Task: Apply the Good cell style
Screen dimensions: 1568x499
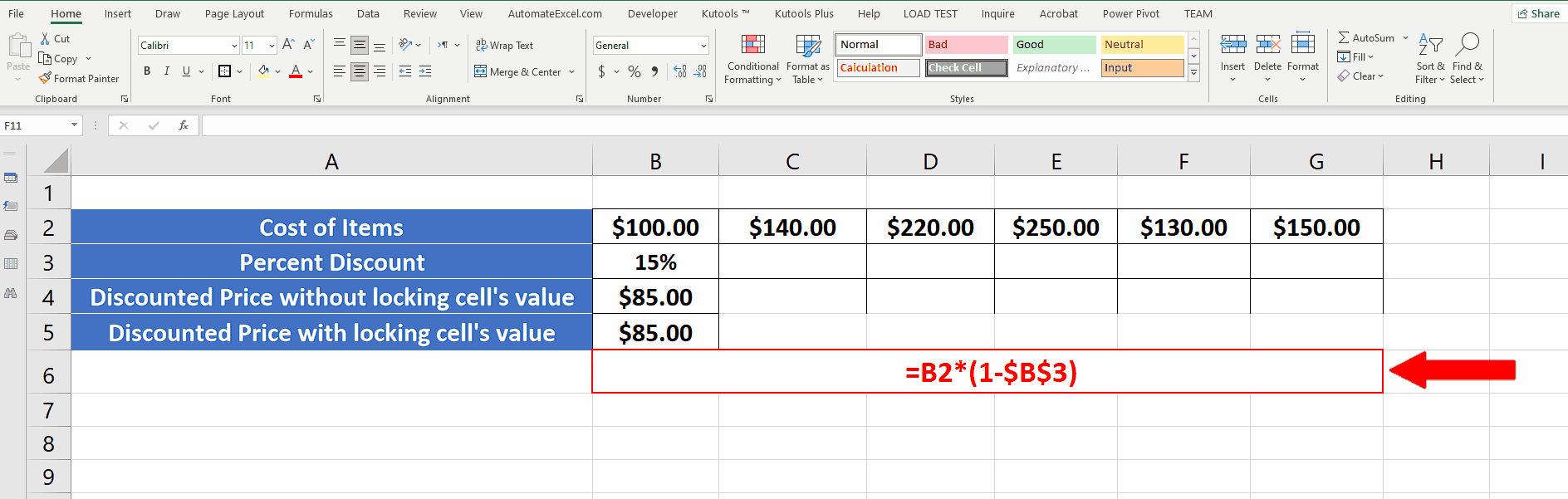Action: [1054, 45]
